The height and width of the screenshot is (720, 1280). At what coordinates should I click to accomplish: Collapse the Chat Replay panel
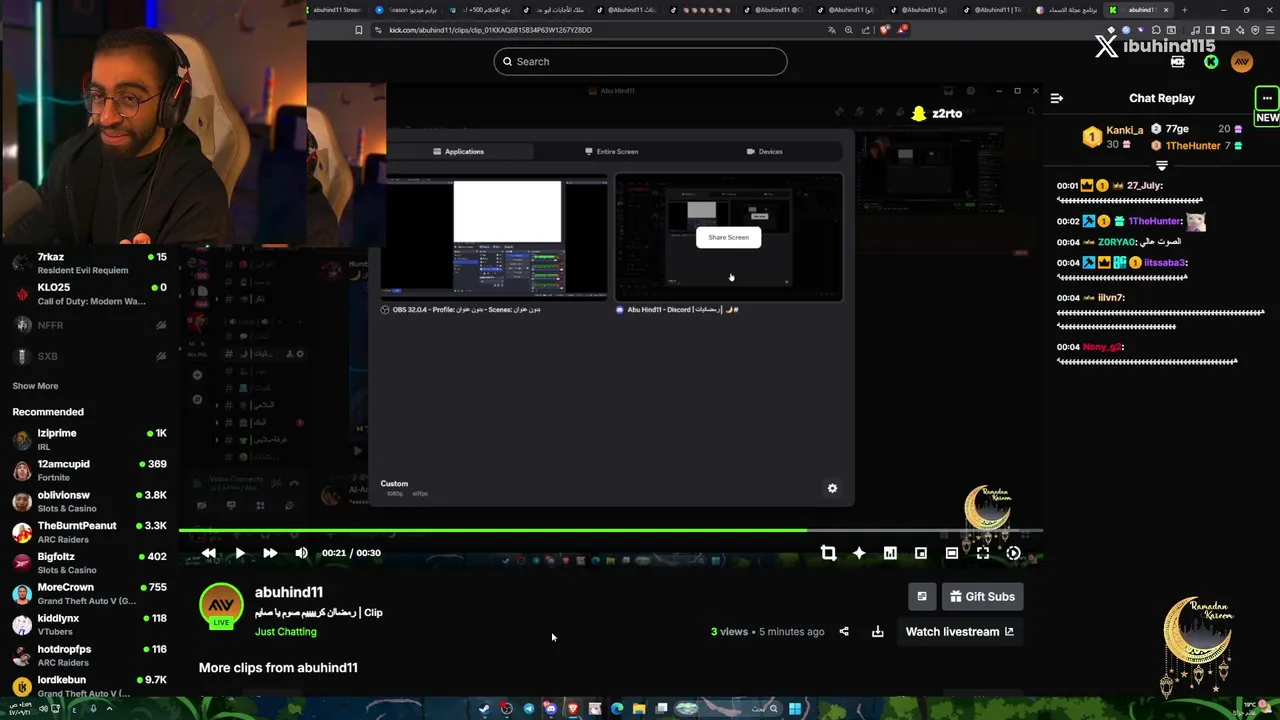[x=1057, y=98]
